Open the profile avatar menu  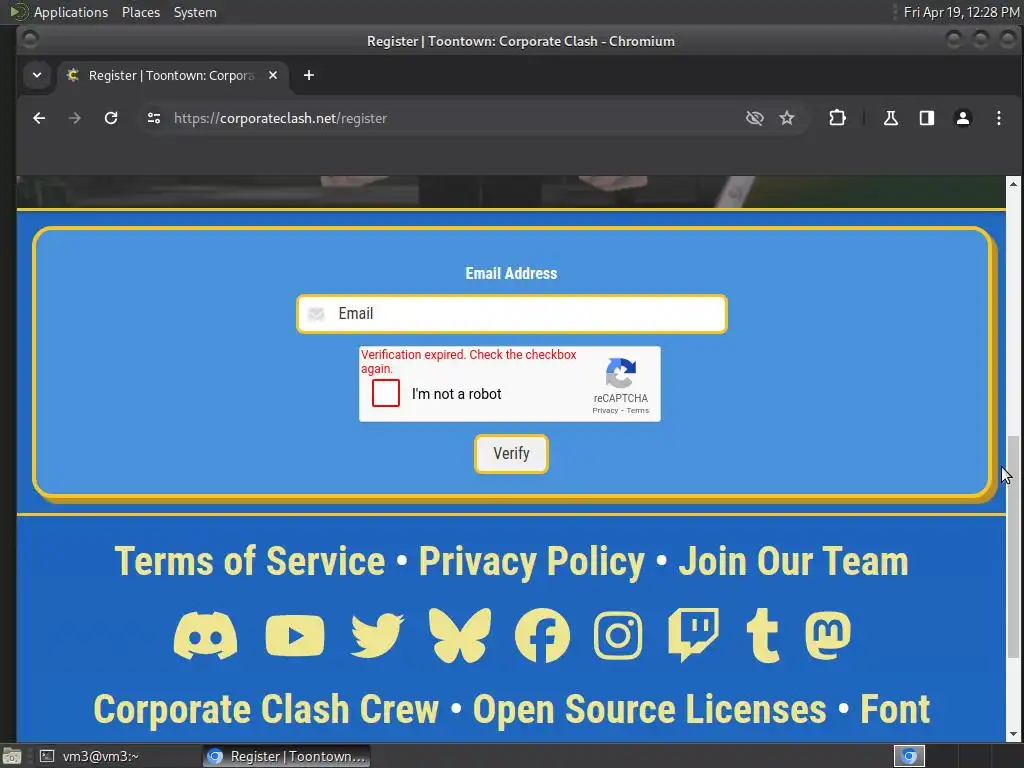click(963, 118)
